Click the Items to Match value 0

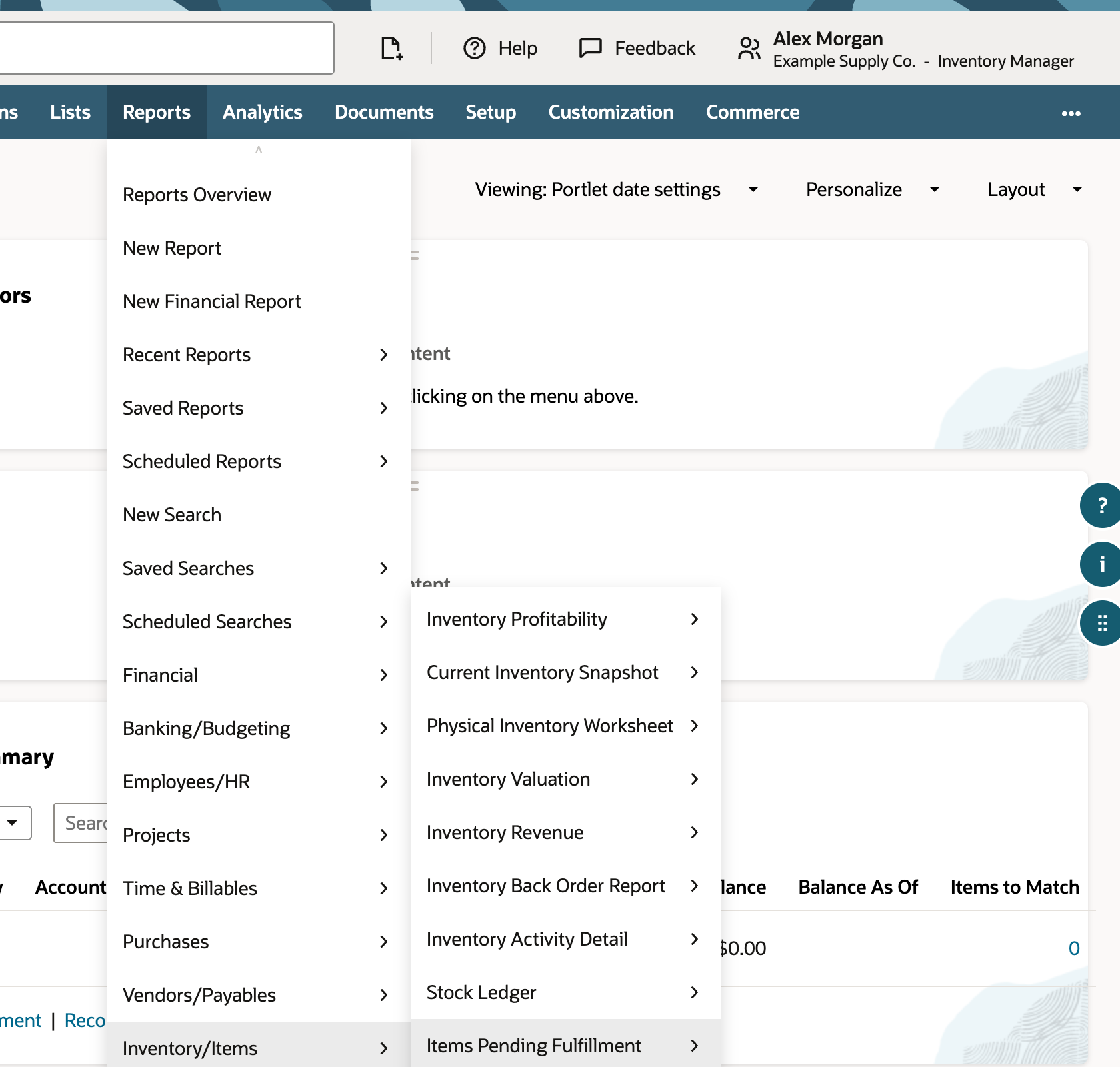1073,948
